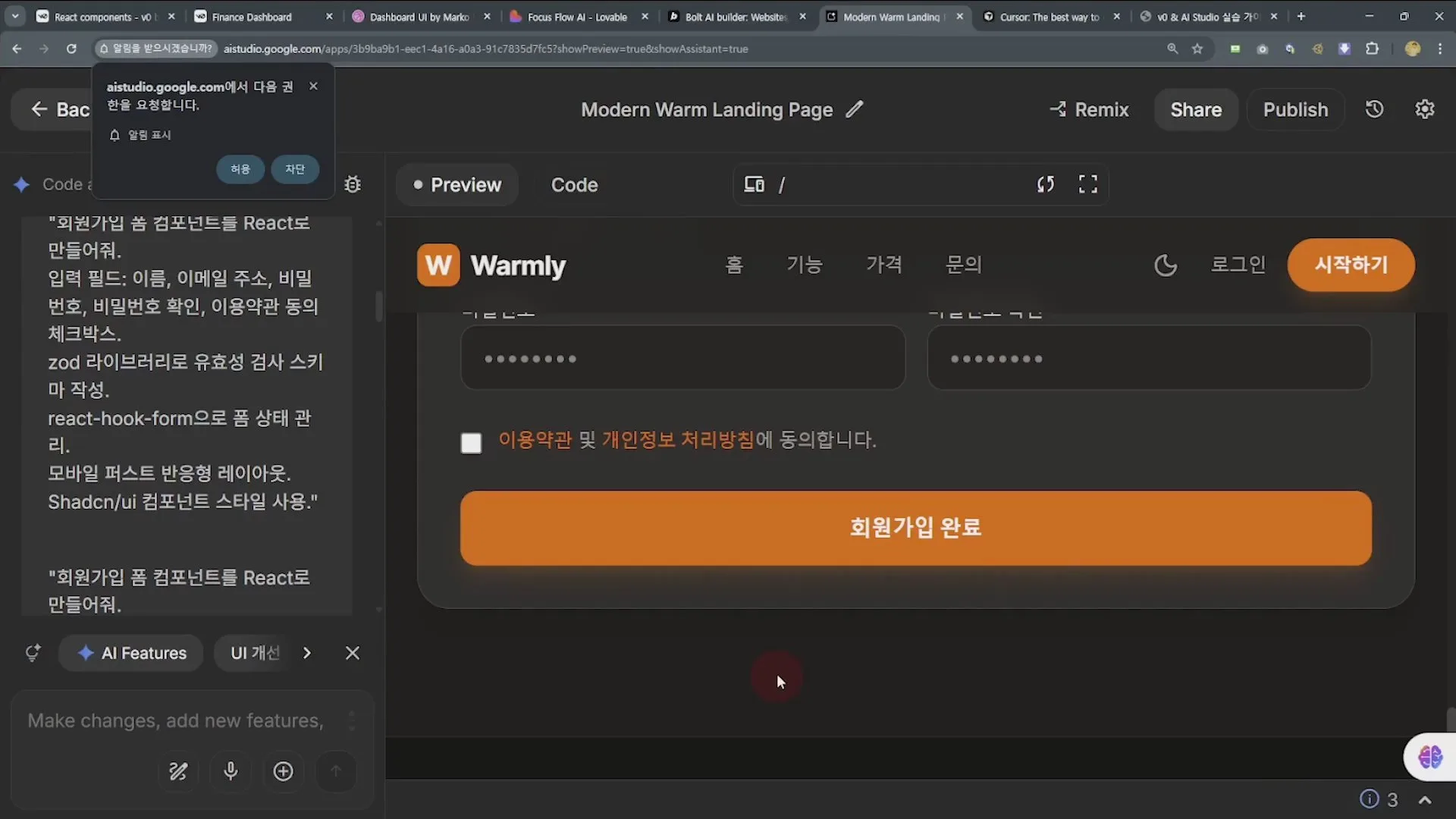Open the 개인정보 처리방침 link
Viewport: 1456px width, 819px height.
[x=678, y=440]
